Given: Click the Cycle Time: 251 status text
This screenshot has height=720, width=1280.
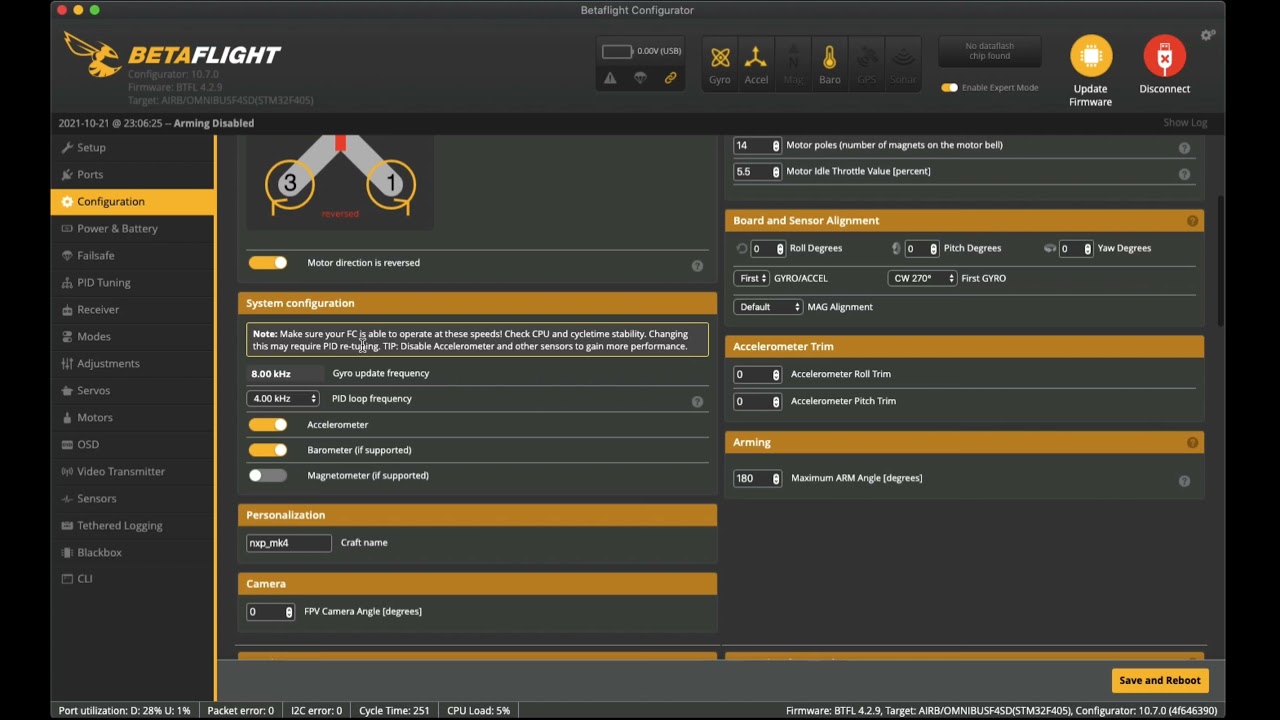Looking at the screenshot, I should point(394,711).
